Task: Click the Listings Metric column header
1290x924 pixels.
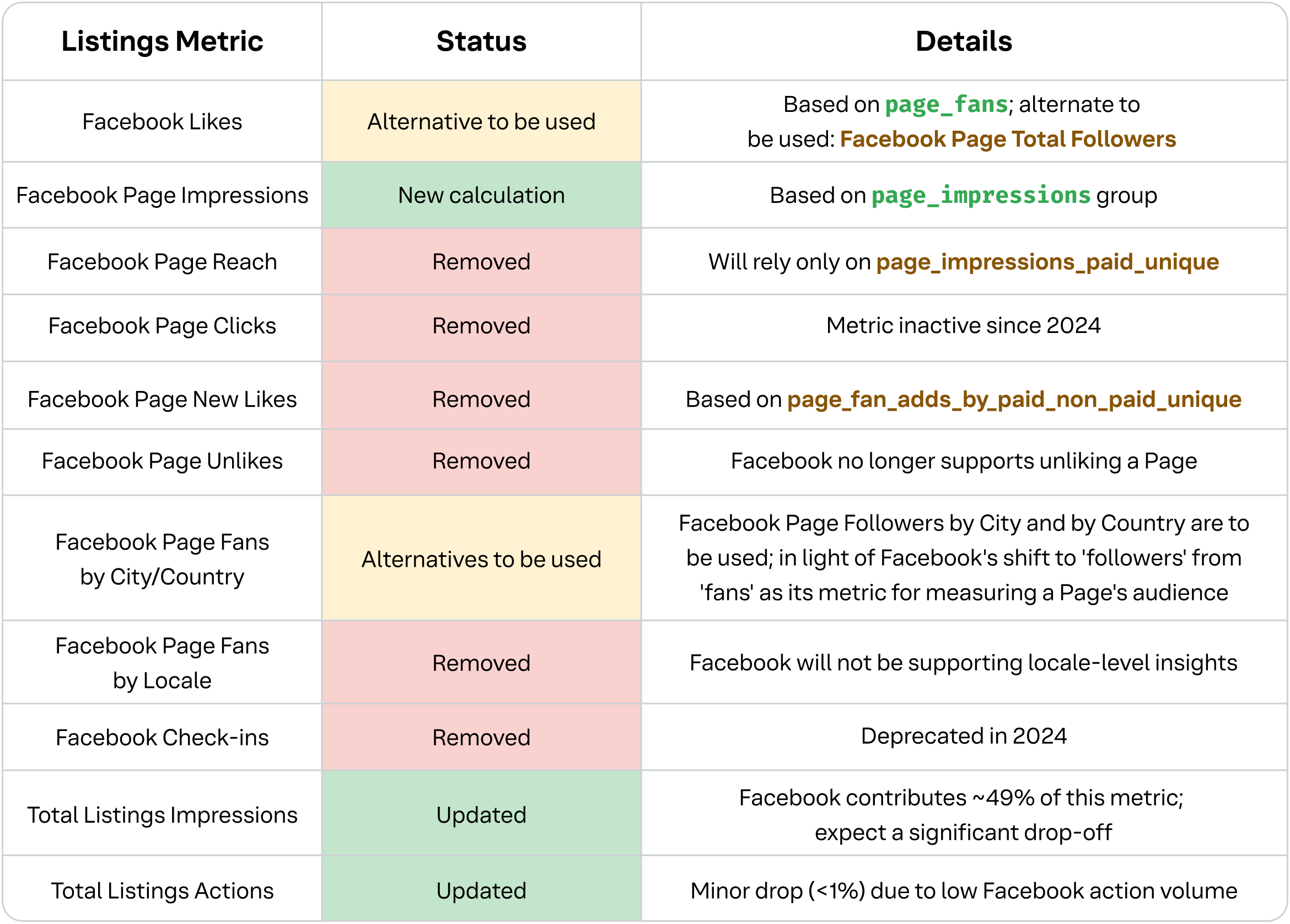Action: tap(162, 41)
